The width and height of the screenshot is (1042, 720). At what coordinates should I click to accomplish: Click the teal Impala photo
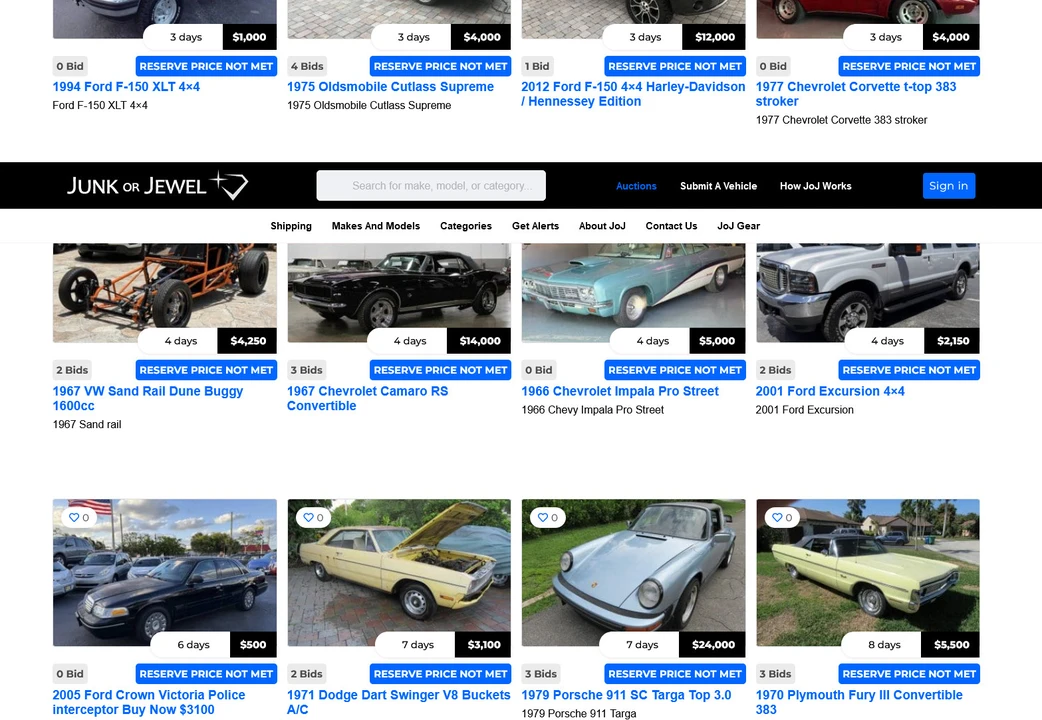point(633,293)
